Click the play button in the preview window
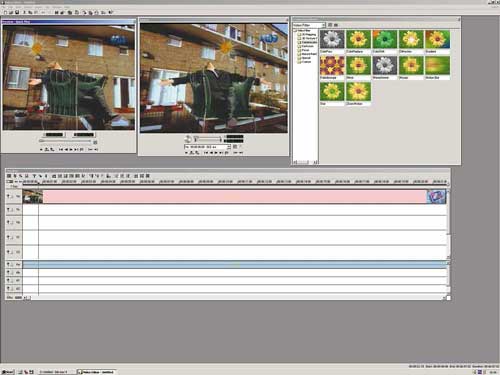 (x=216, y=153)
